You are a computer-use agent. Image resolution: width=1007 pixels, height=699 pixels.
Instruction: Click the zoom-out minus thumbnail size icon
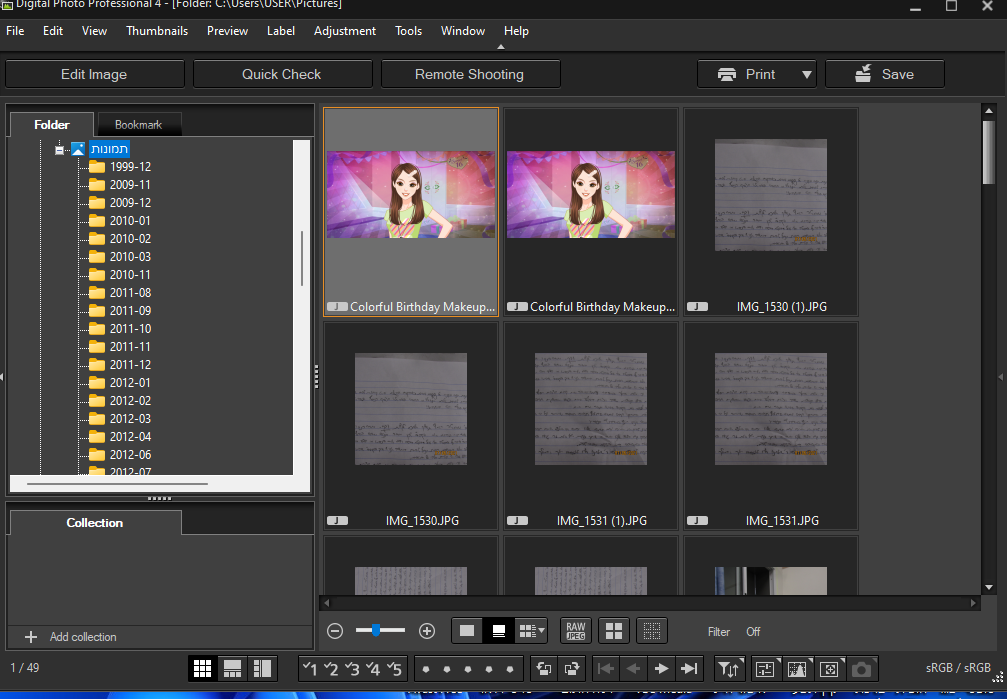335,631
